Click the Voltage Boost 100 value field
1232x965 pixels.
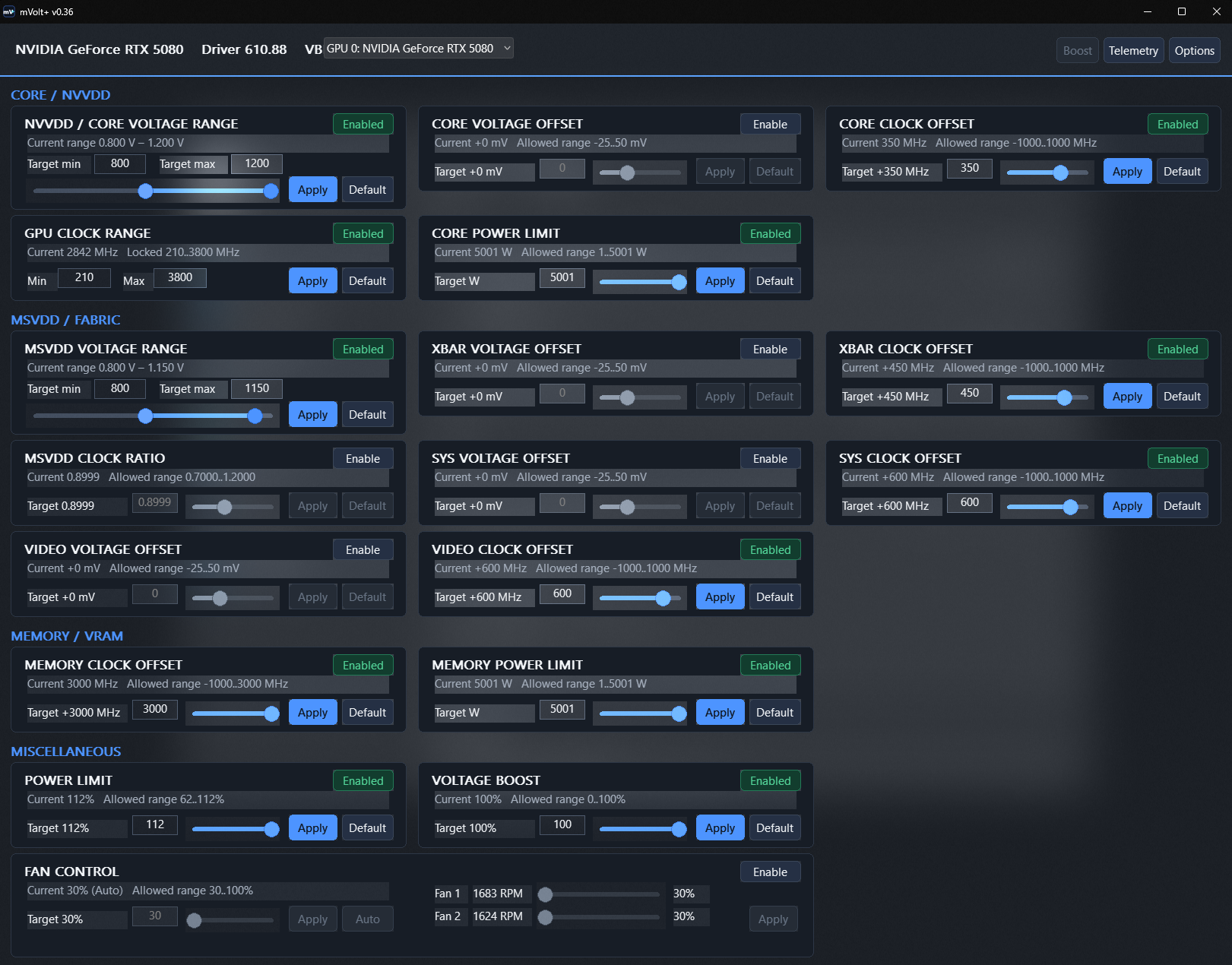click(x=562, y=824)
